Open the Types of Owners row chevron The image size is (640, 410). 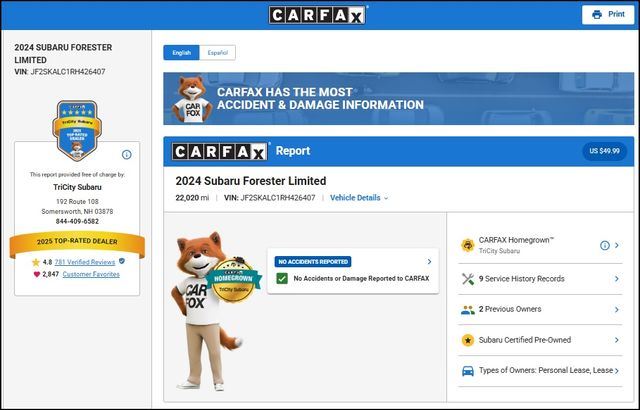coord(617,371)
